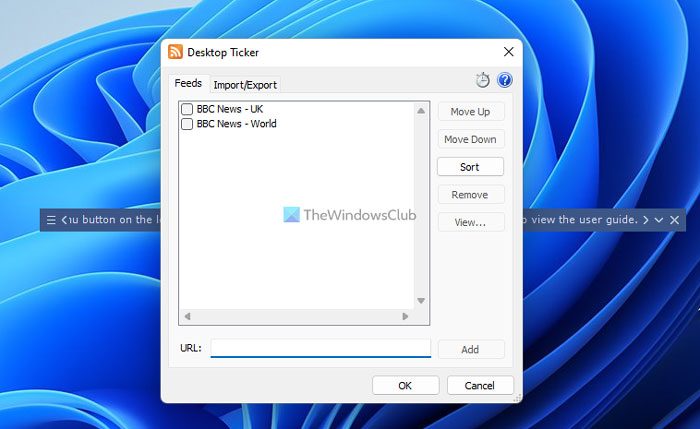The image size is (700, 429).
Task: Click the Move Down button
Action: [x=471, y=139]
